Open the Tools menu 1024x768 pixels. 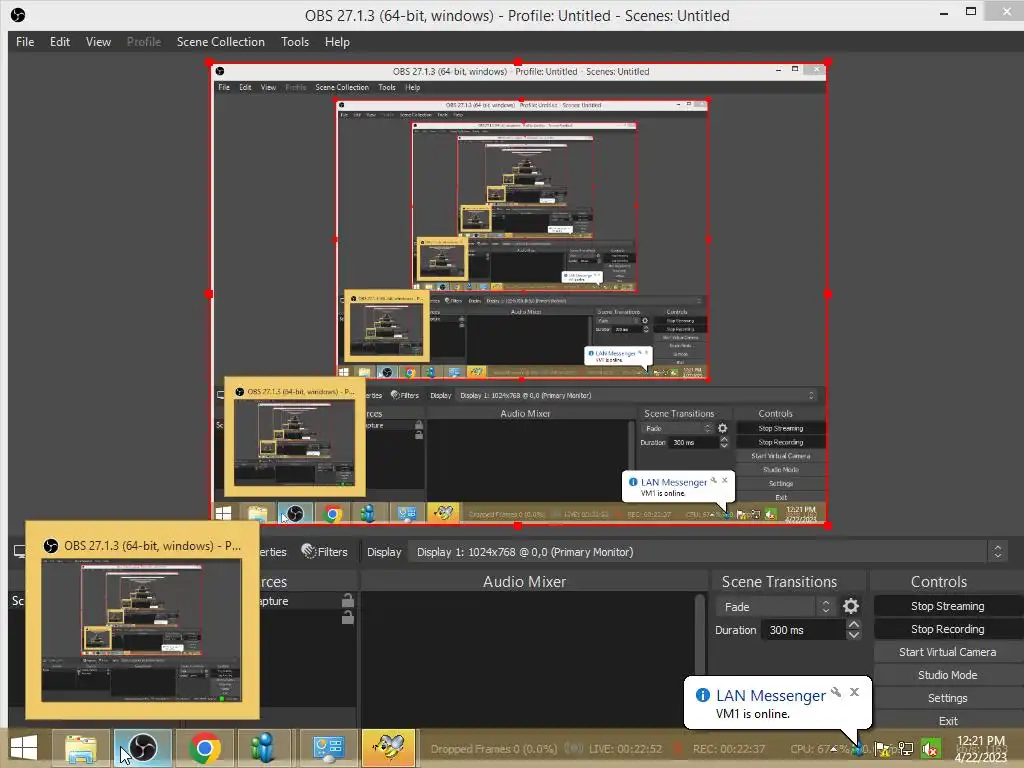[x=295, y=42]
